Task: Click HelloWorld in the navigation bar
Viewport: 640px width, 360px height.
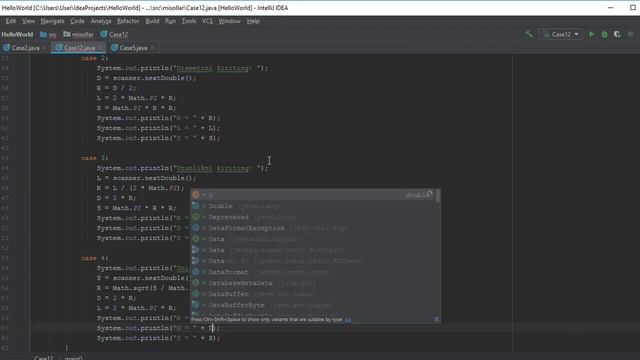Action: [17, 35]
